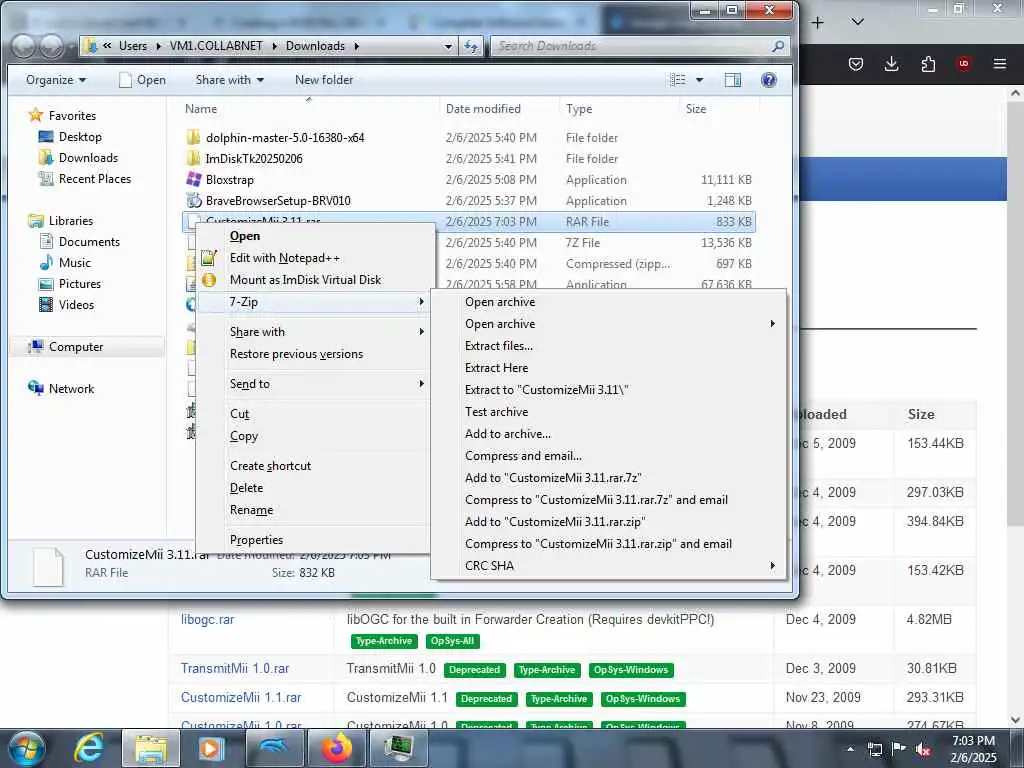The width and height of the screenshot is (1024, 768).
Task: Open a new Firefox tab with plus
Action: click(817, 23)
